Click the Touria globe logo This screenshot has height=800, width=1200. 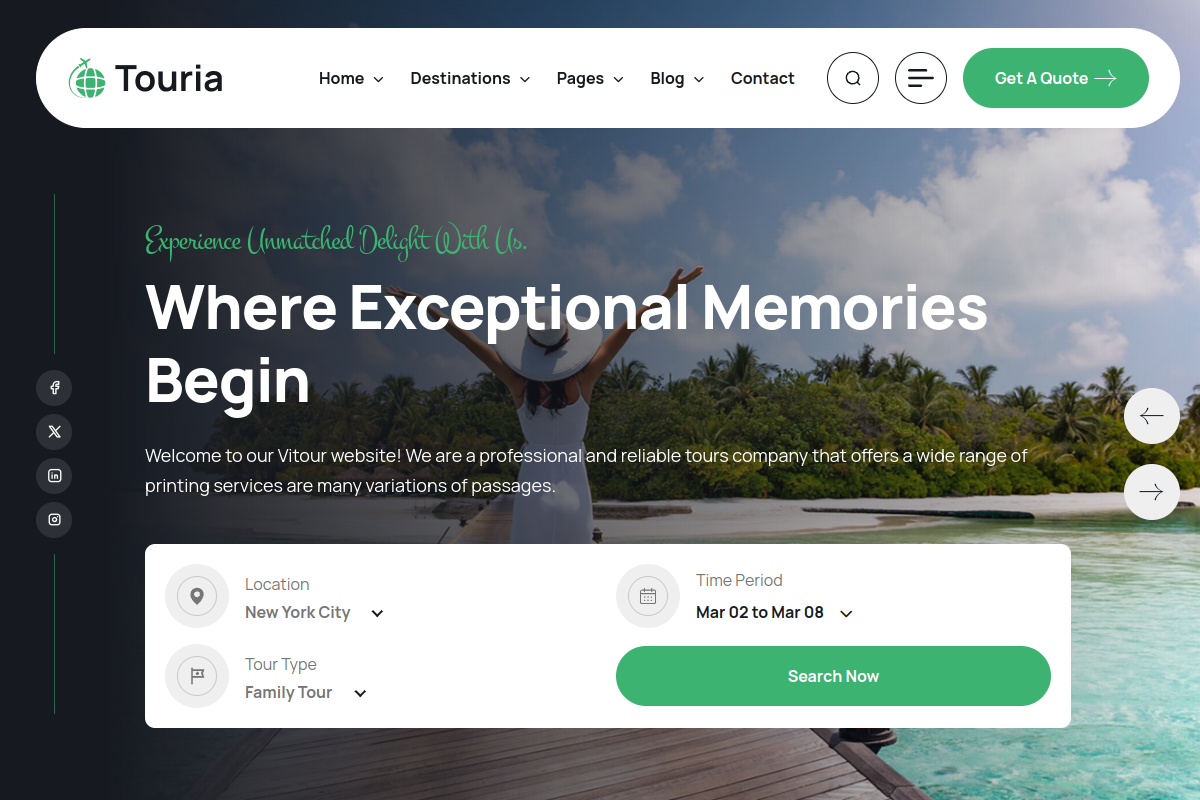[87, 78]
